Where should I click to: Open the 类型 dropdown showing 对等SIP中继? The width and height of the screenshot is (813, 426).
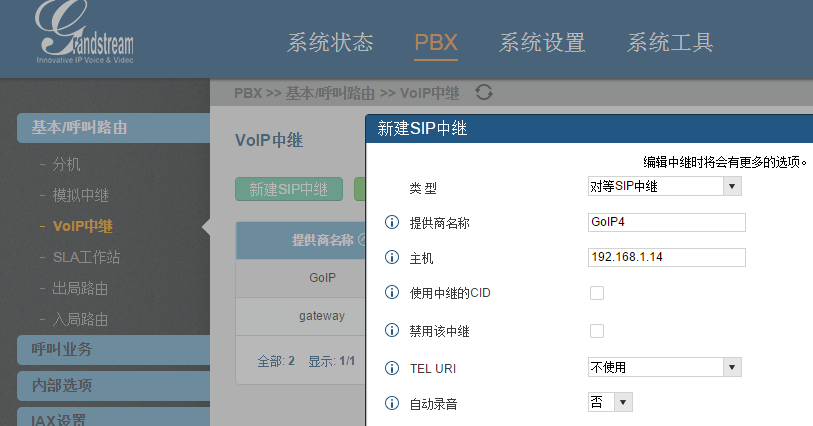665,186
